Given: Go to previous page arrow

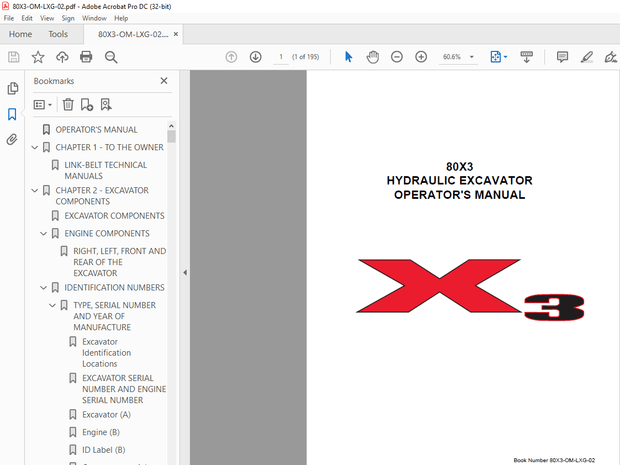Looking at the screenshot, I should (x=231, y=57).
